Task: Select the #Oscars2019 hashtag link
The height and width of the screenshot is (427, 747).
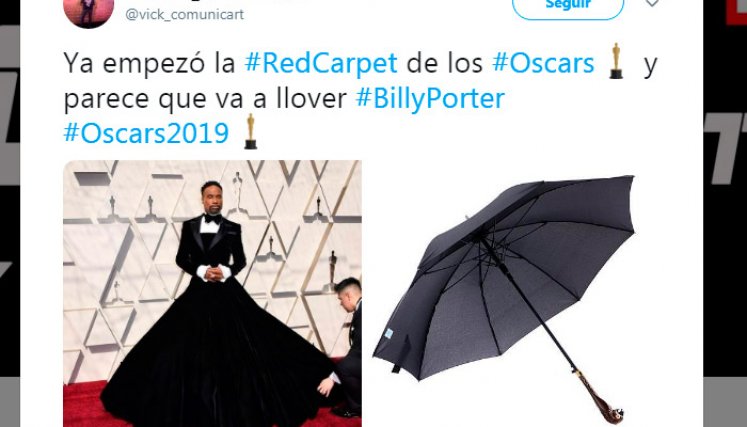Action: click(x=146, y=133)
